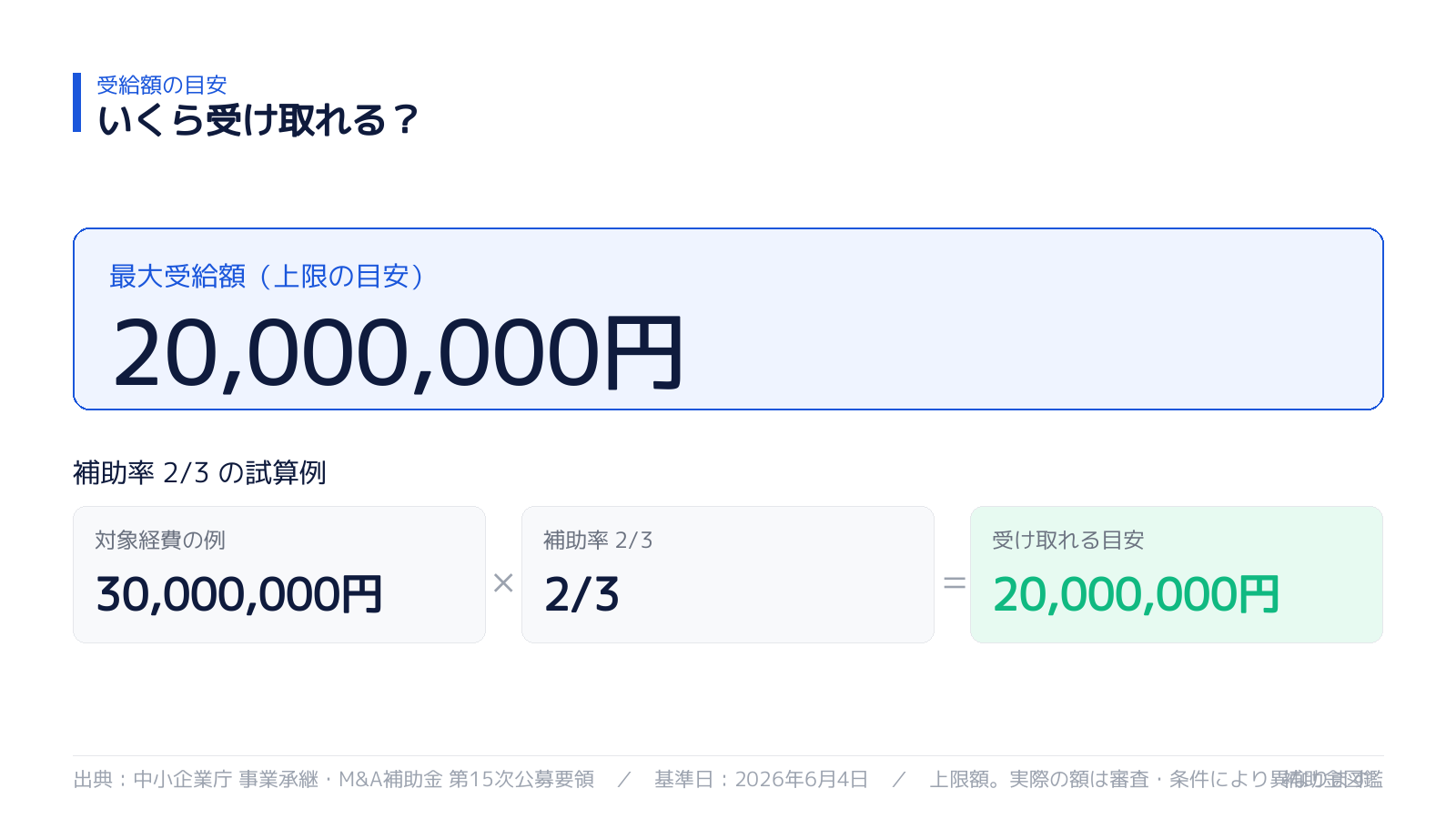1456x819 pixels.
Task: Click the small label 受給額の目安
Action: click(161, 85)
